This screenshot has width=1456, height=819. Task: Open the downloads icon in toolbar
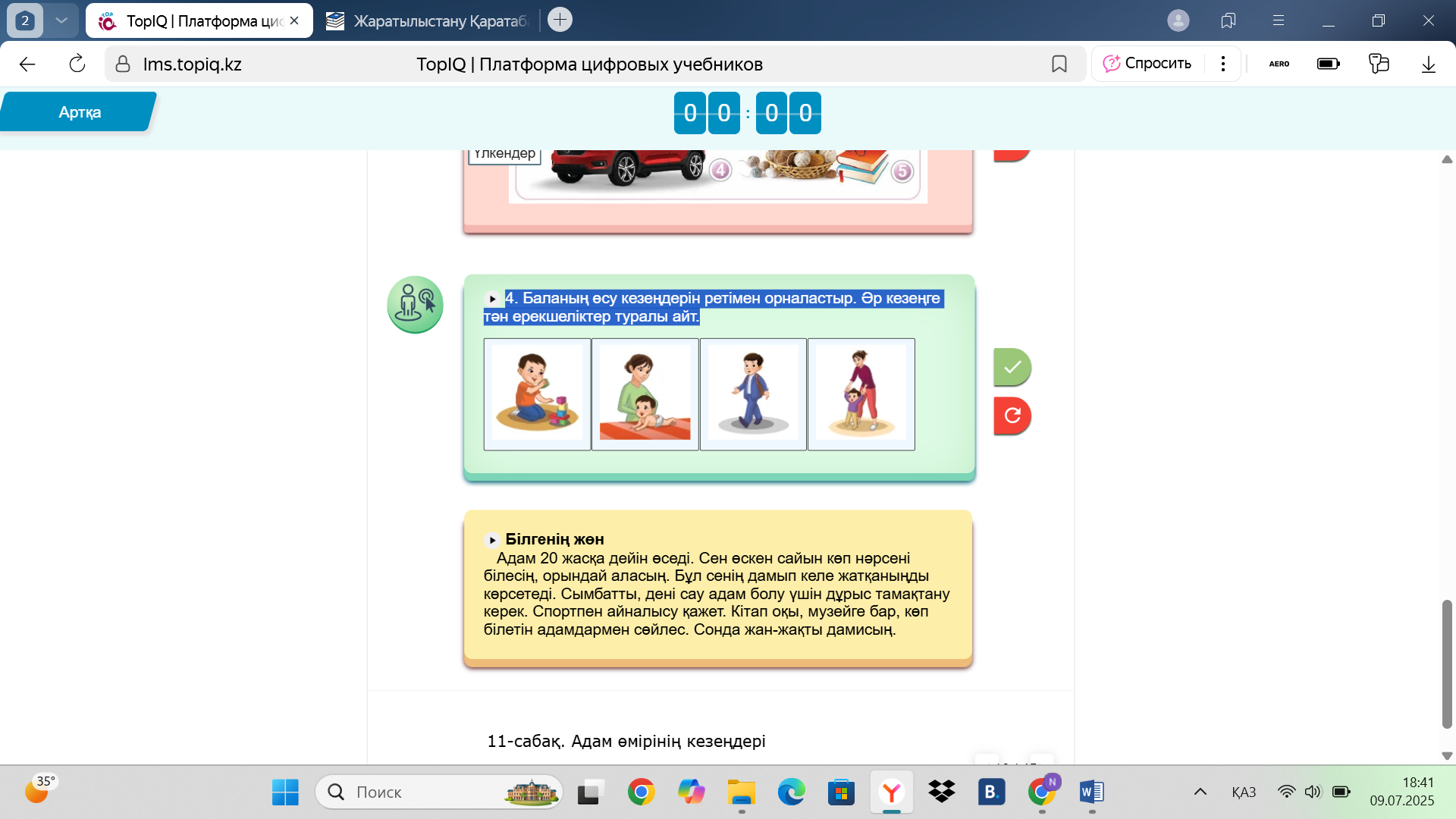1428,64
